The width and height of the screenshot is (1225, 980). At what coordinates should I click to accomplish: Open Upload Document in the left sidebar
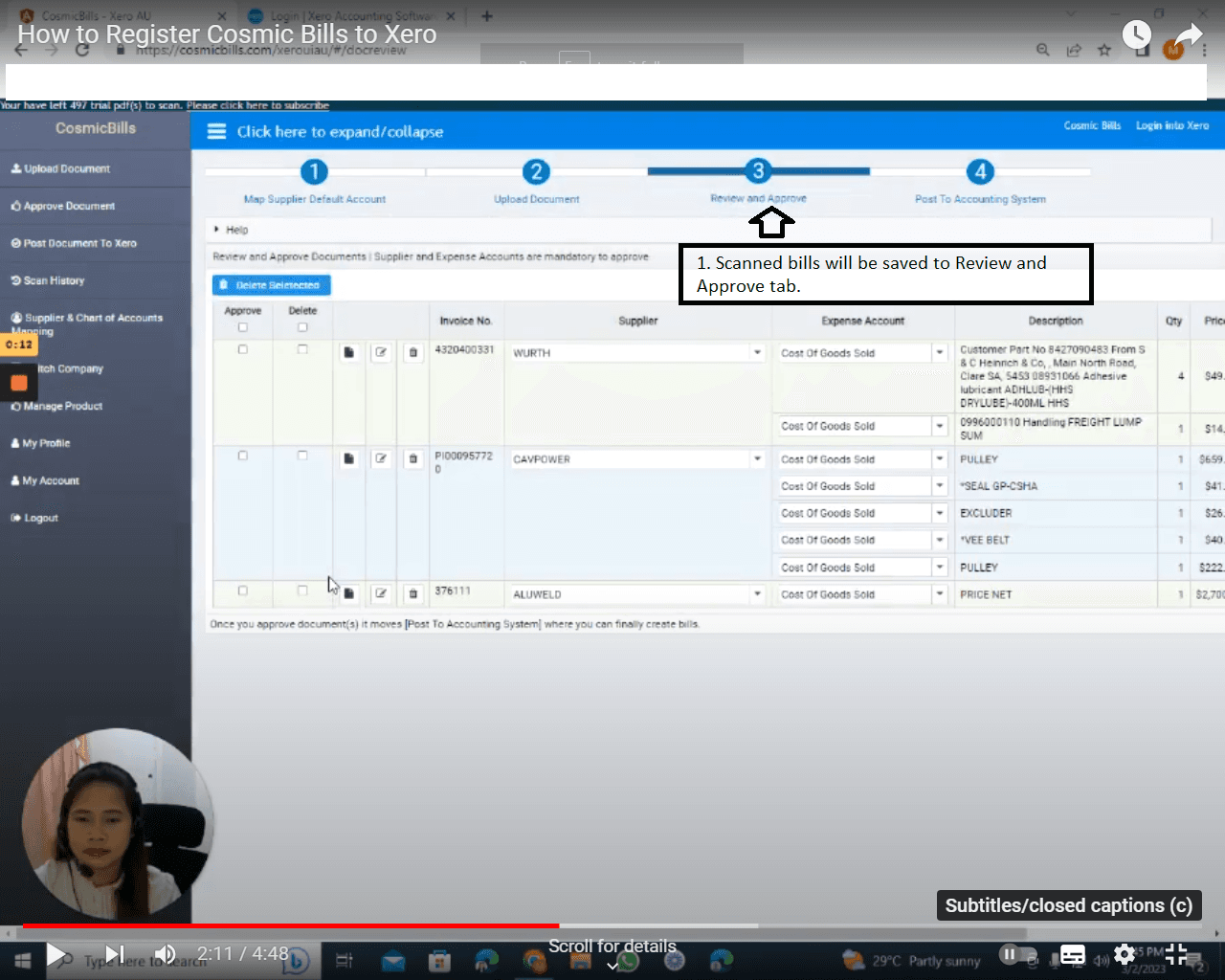click(x=60, y=168)
